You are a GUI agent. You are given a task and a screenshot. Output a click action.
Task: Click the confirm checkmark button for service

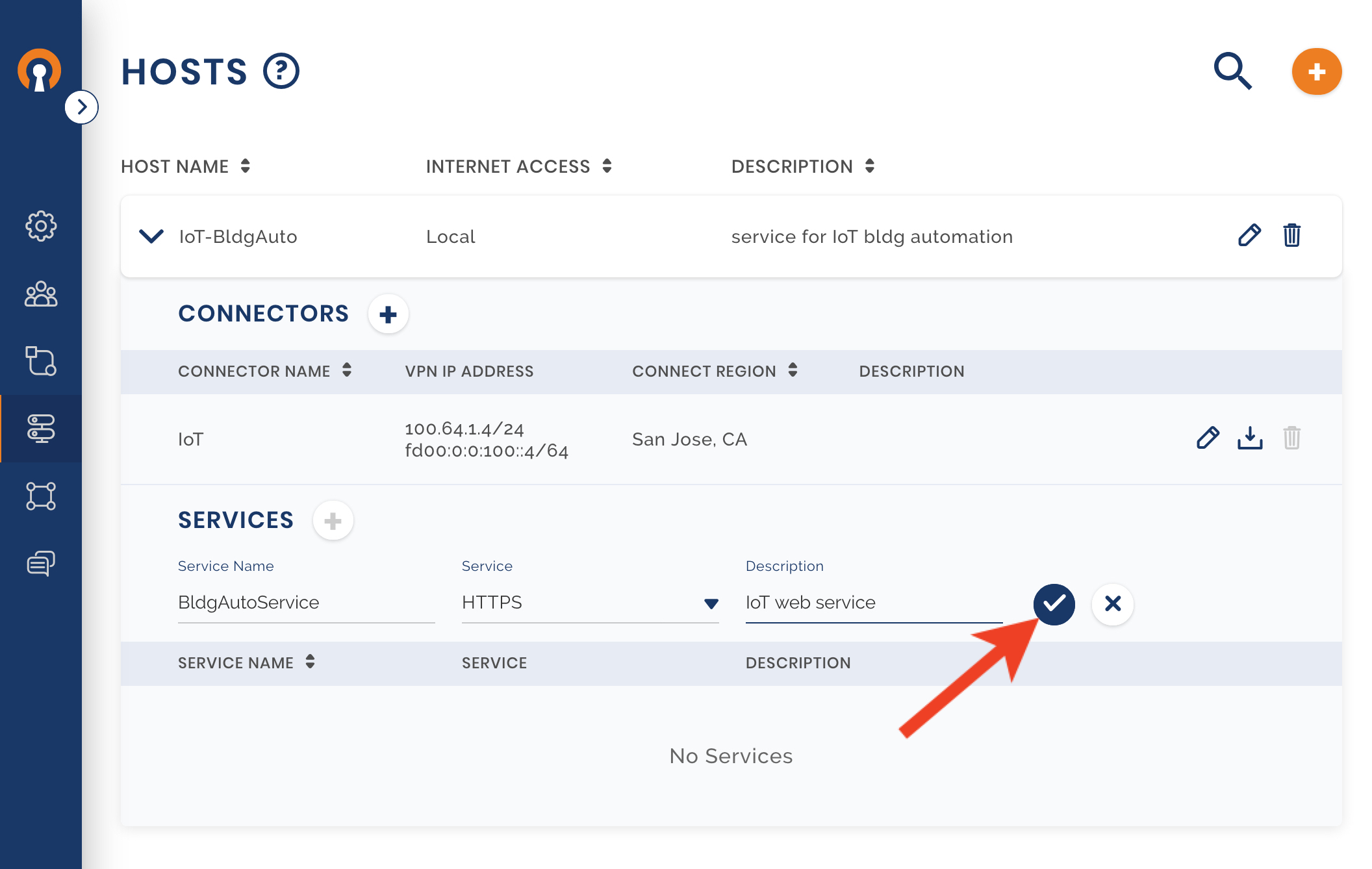(x=1051, y=603)
